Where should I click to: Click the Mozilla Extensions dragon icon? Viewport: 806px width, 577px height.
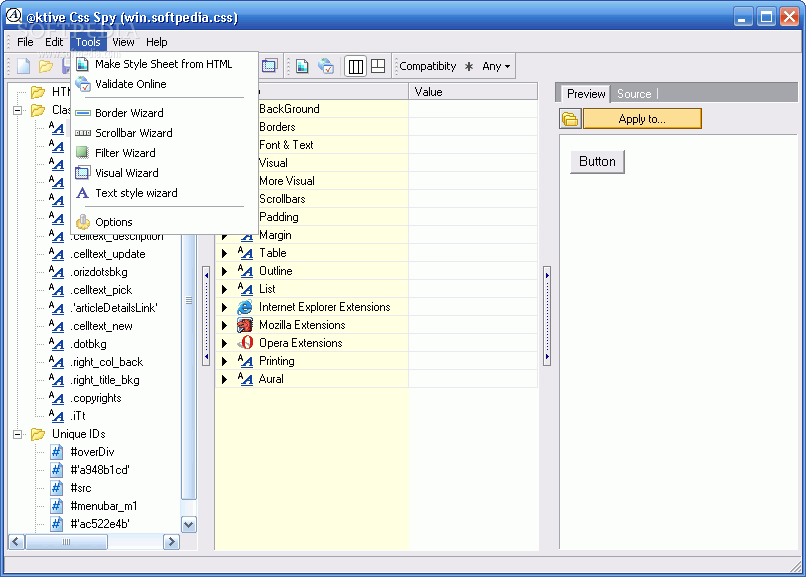245,325
